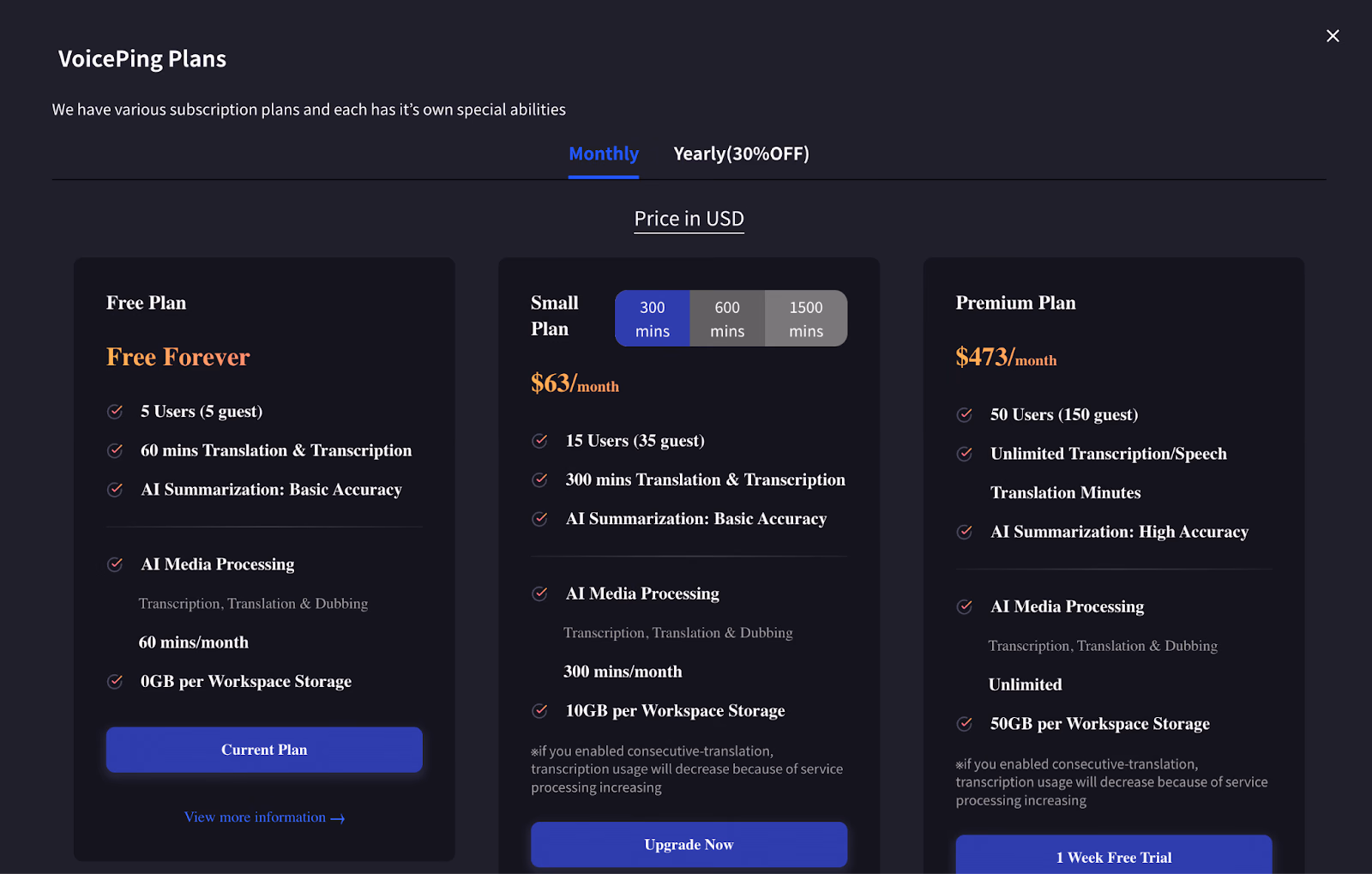Click the arrow icon after View more information
The image size is (1372, 874).
pyautogui.click(x=338, y=819)
